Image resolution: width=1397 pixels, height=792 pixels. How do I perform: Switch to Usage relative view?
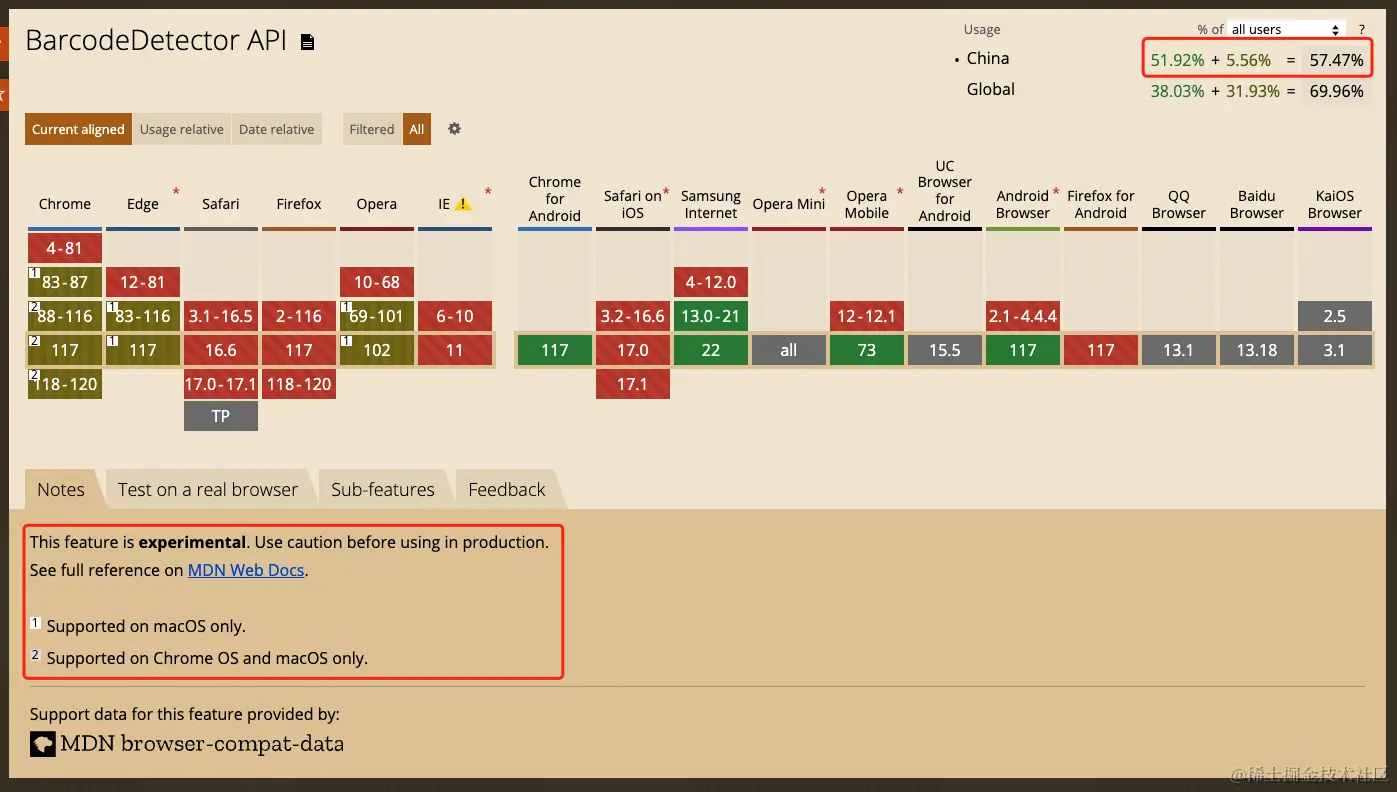pos(182,129)
